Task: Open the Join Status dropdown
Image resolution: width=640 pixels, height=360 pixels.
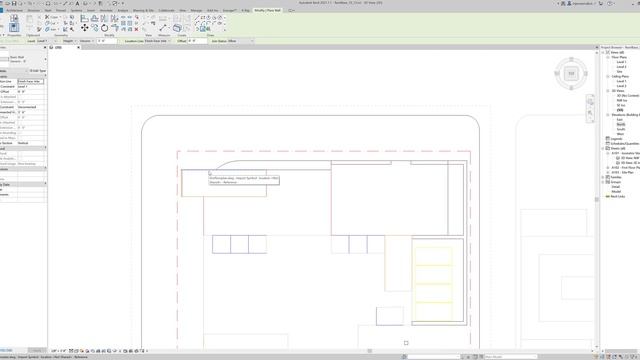Action: [x=242, y=41]
